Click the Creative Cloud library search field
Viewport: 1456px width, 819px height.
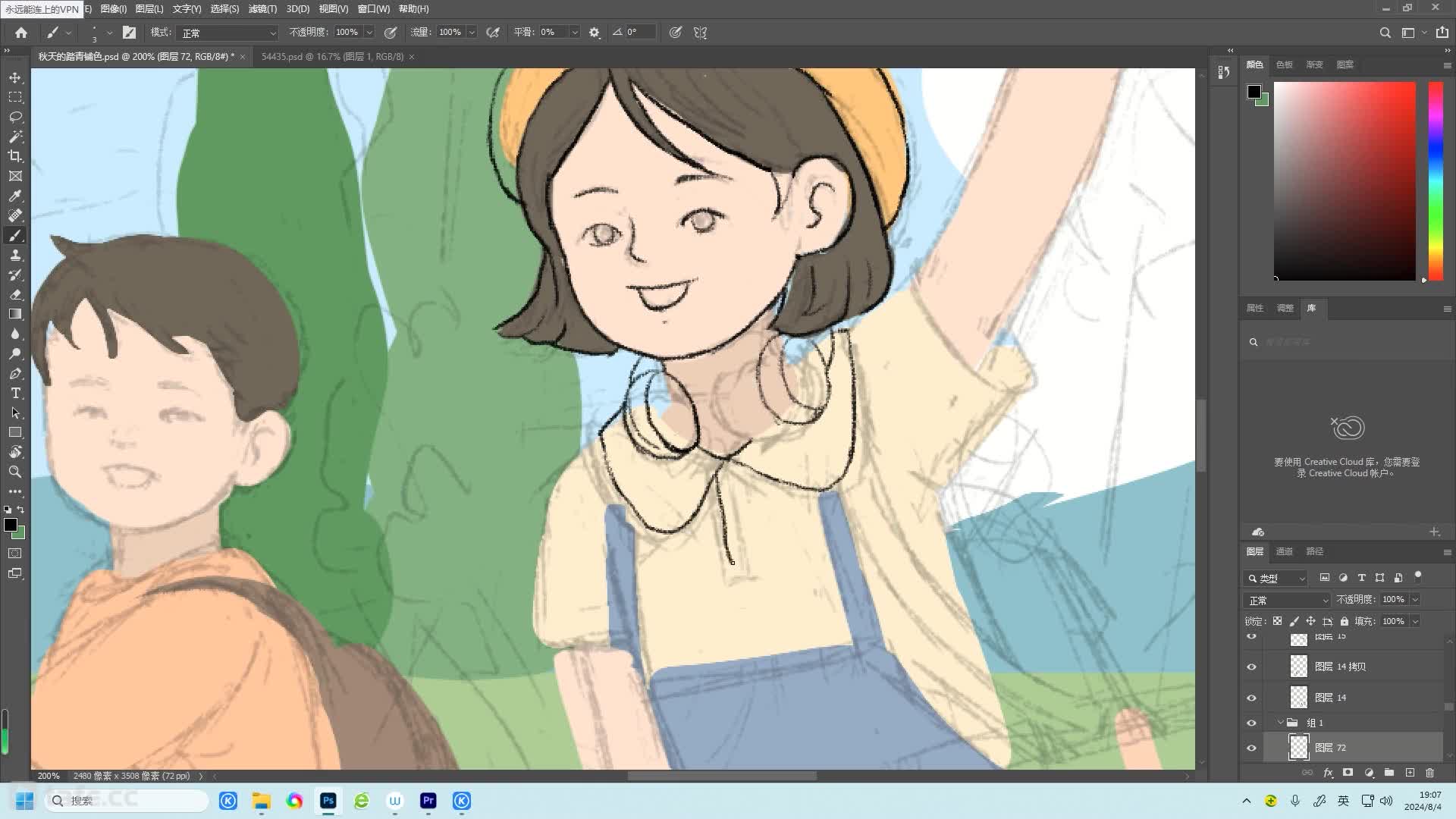click(x=1346, y=342)
